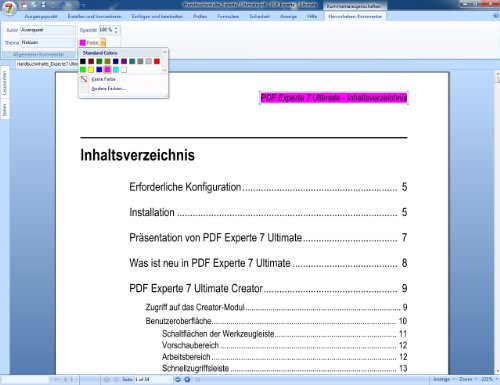Image resolution: width=500 pixels, height=385 pixels.
Task: Click the next view round arrow in status bar
Action: (187, 379)
